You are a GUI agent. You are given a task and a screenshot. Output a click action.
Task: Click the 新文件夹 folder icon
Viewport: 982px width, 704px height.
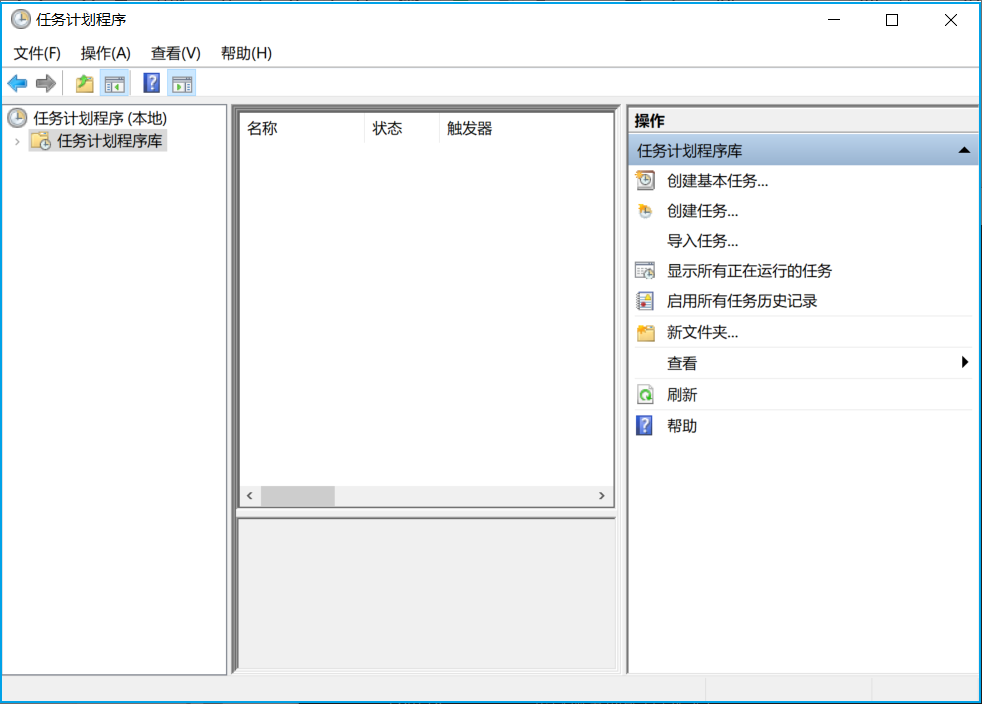pos(645,332)
